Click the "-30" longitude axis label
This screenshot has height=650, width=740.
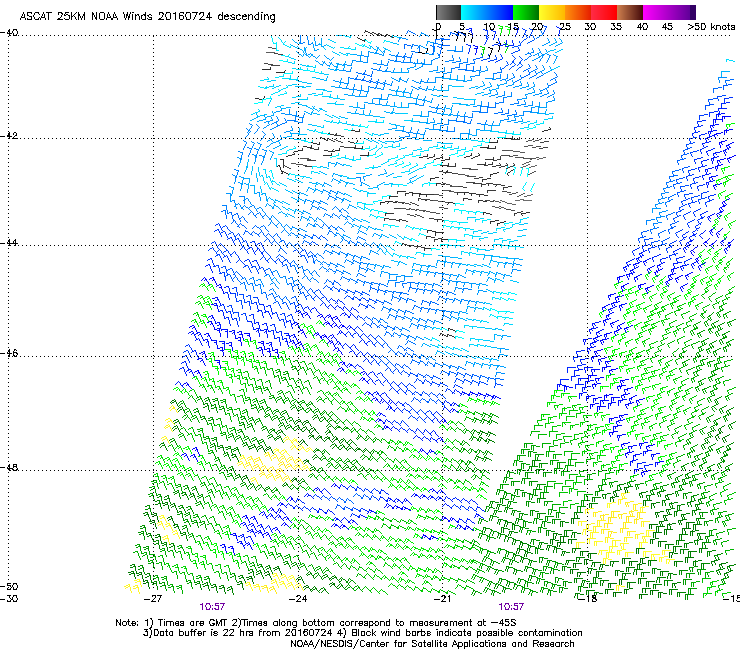click(9, 599)
